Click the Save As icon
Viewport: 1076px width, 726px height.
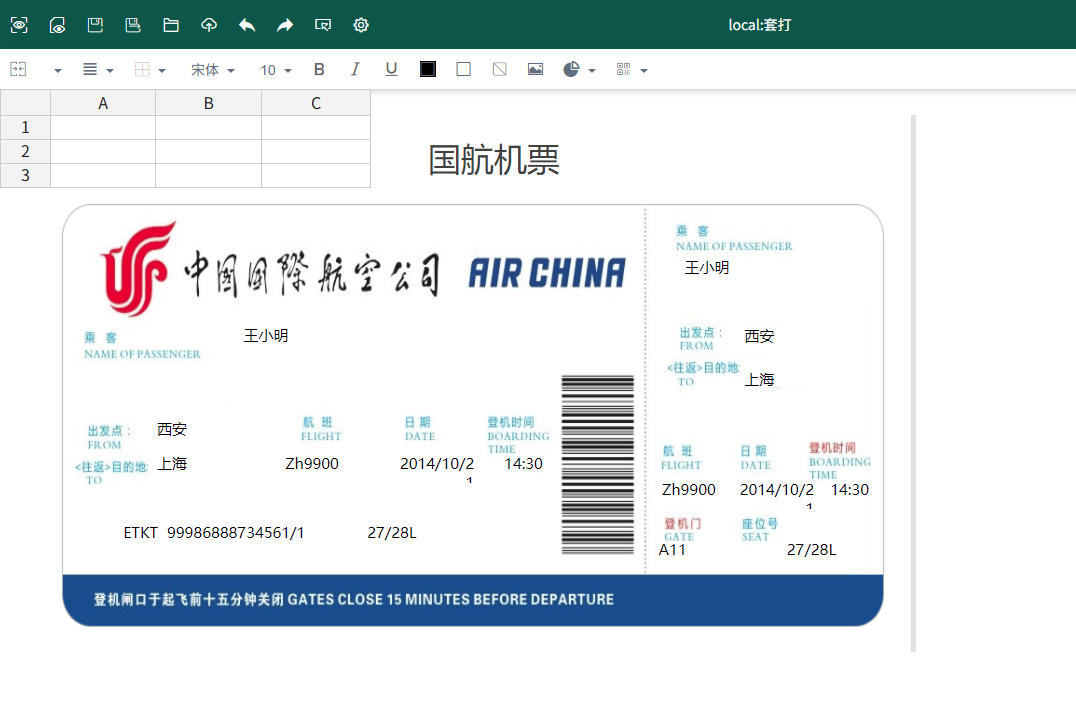(133, 25)
